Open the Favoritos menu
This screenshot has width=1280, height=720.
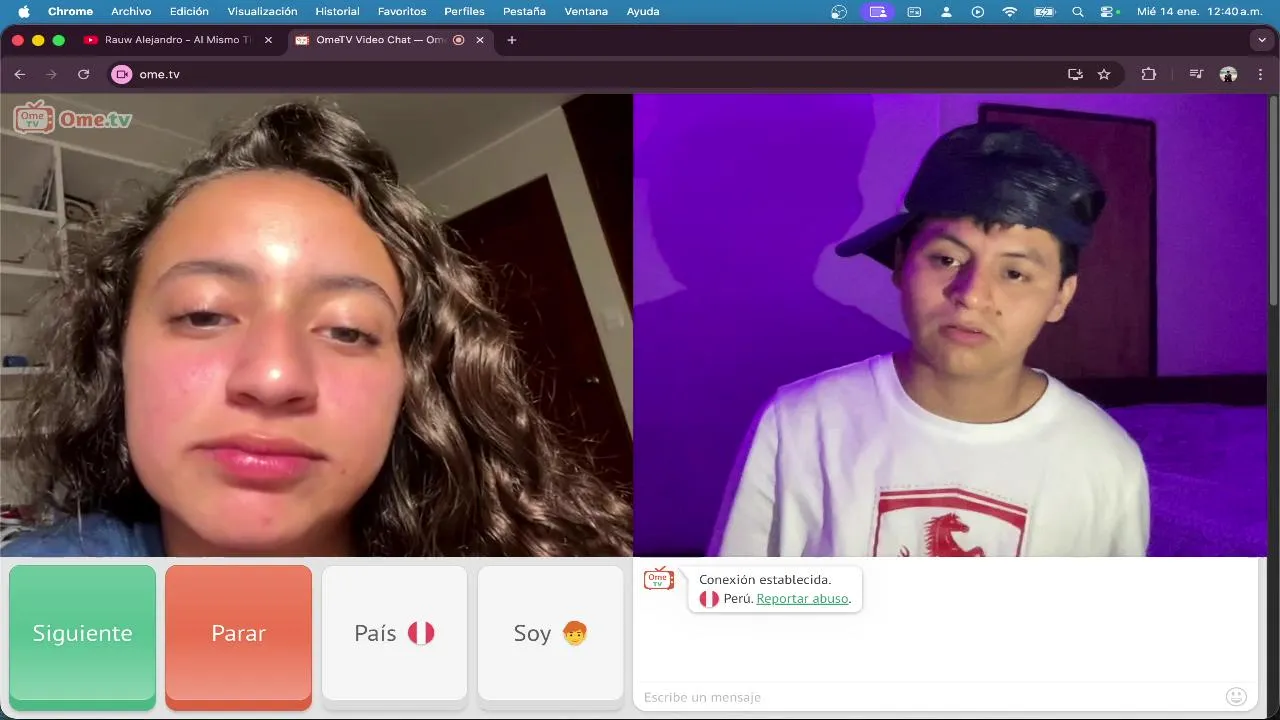pyautogui.click(x=402, y=12)
